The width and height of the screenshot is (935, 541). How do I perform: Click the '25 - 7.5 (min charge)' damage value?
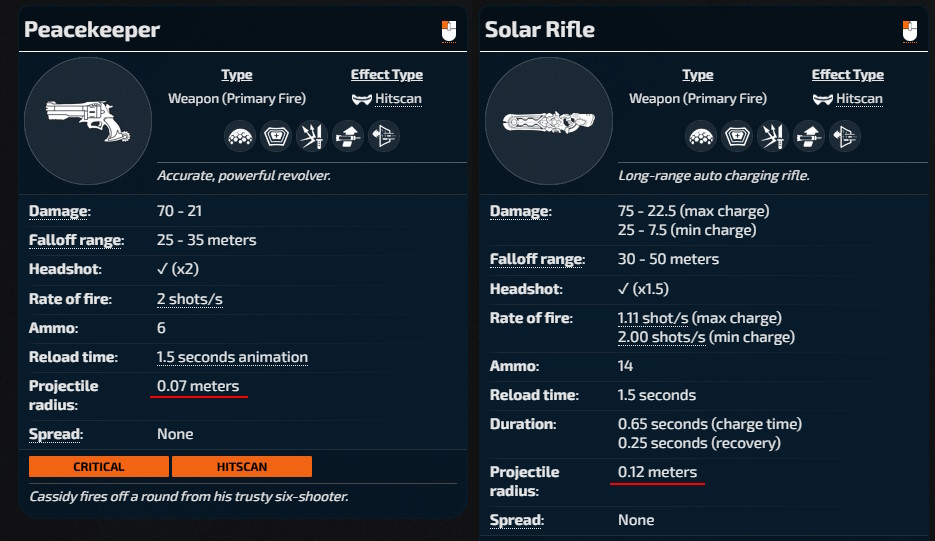(x=687, y=230)
